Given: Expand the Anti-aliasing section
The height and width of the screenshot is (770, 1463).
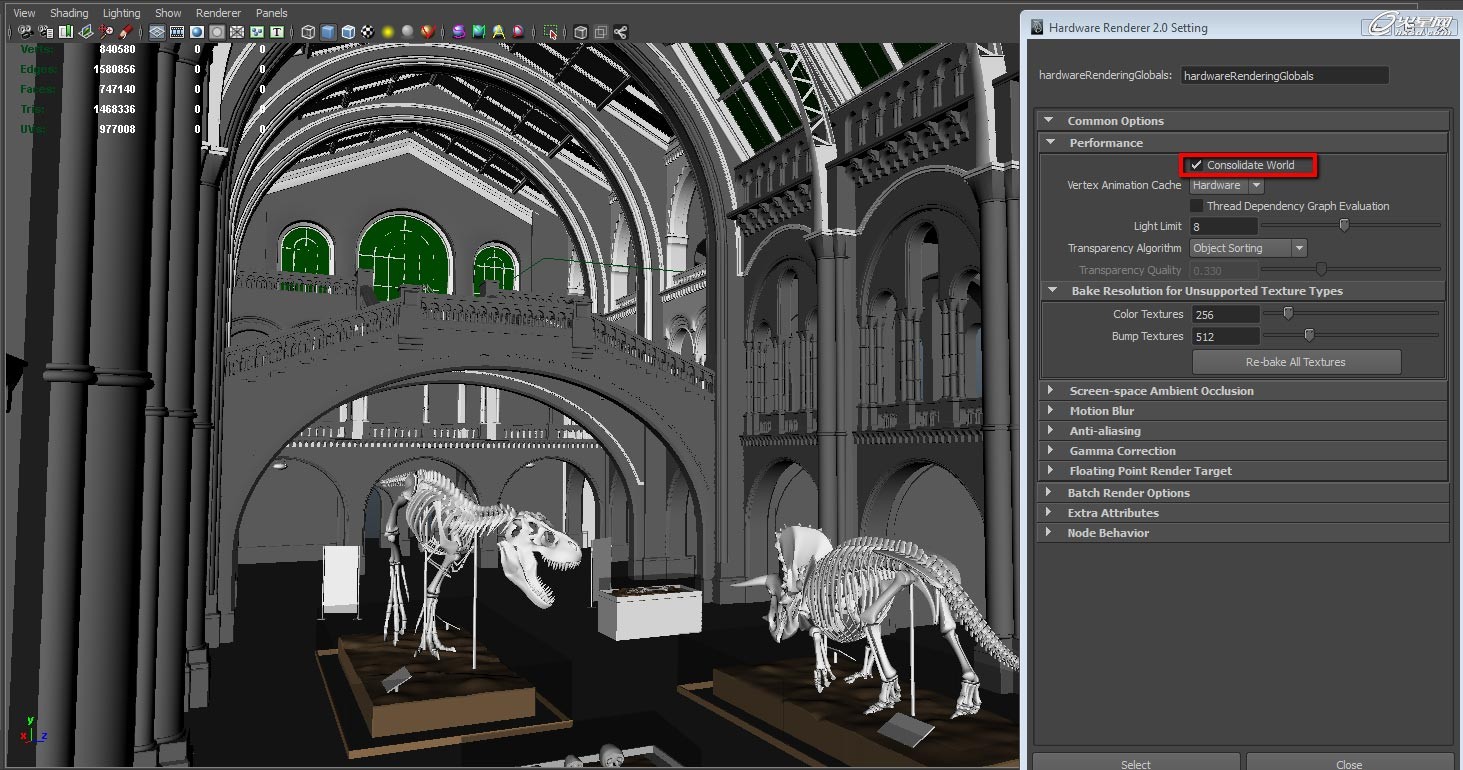Looking at the screenshot, I should click(1104, 431).
